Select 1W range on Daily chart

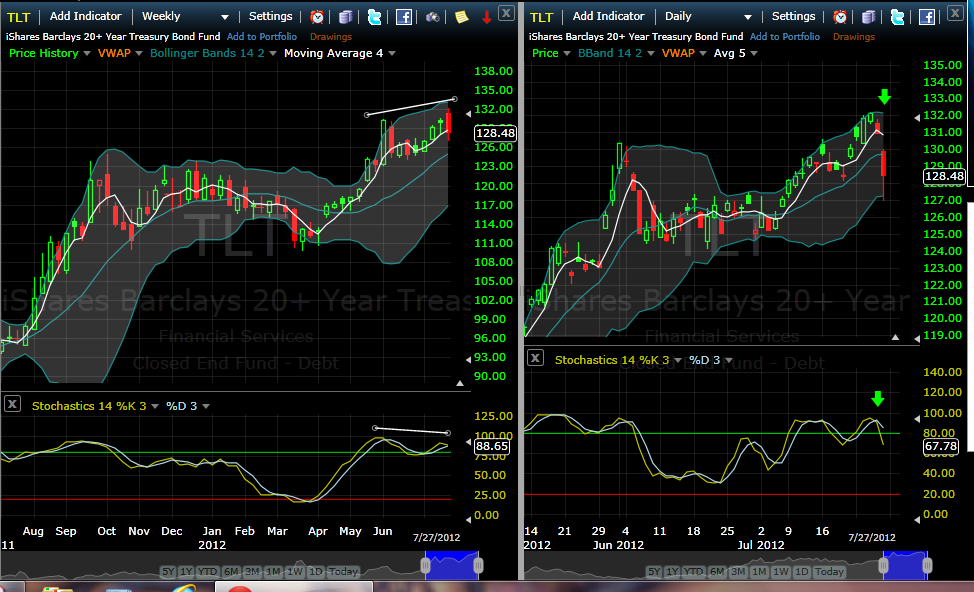point(780,572)
